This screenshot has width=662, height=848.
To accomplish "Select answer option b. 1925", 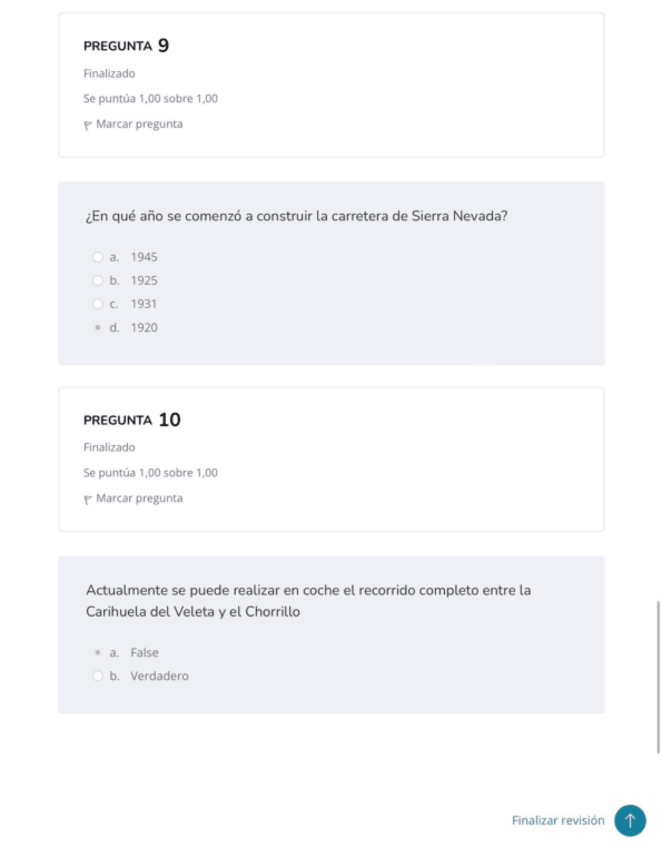I will (98, 281).
